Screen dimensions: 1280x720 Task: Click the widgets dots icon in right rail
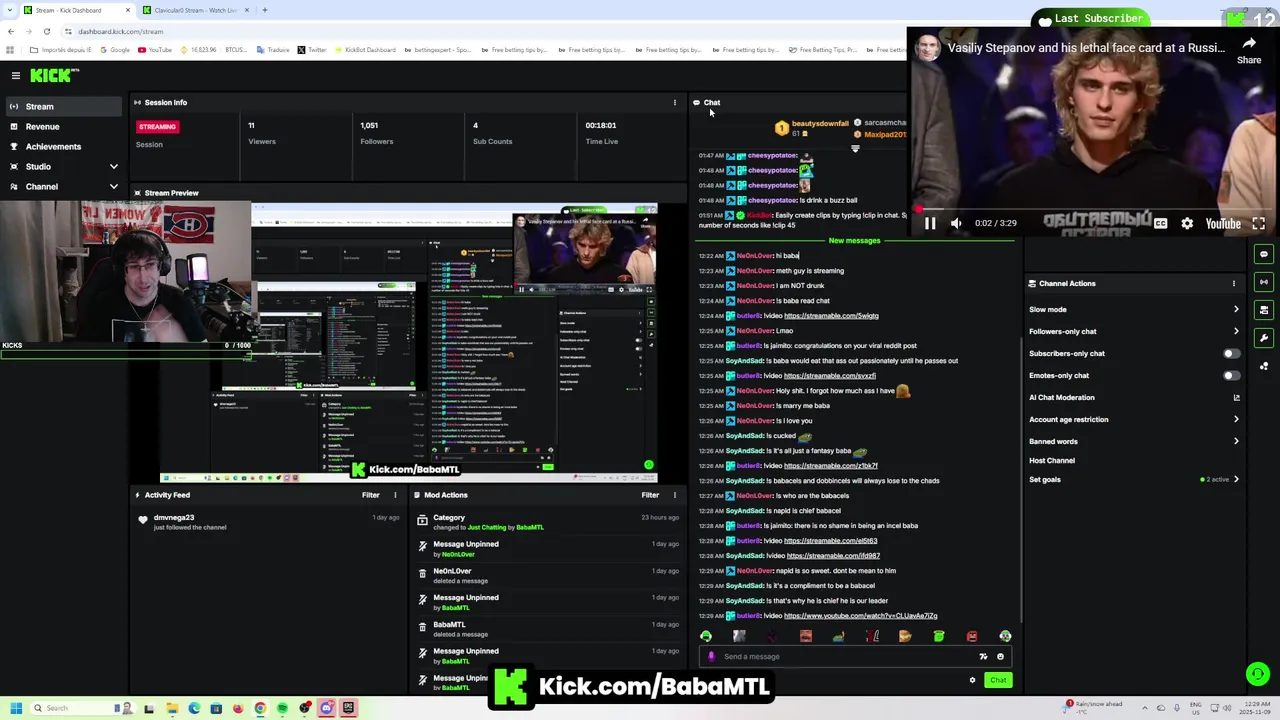(1264, 366)
